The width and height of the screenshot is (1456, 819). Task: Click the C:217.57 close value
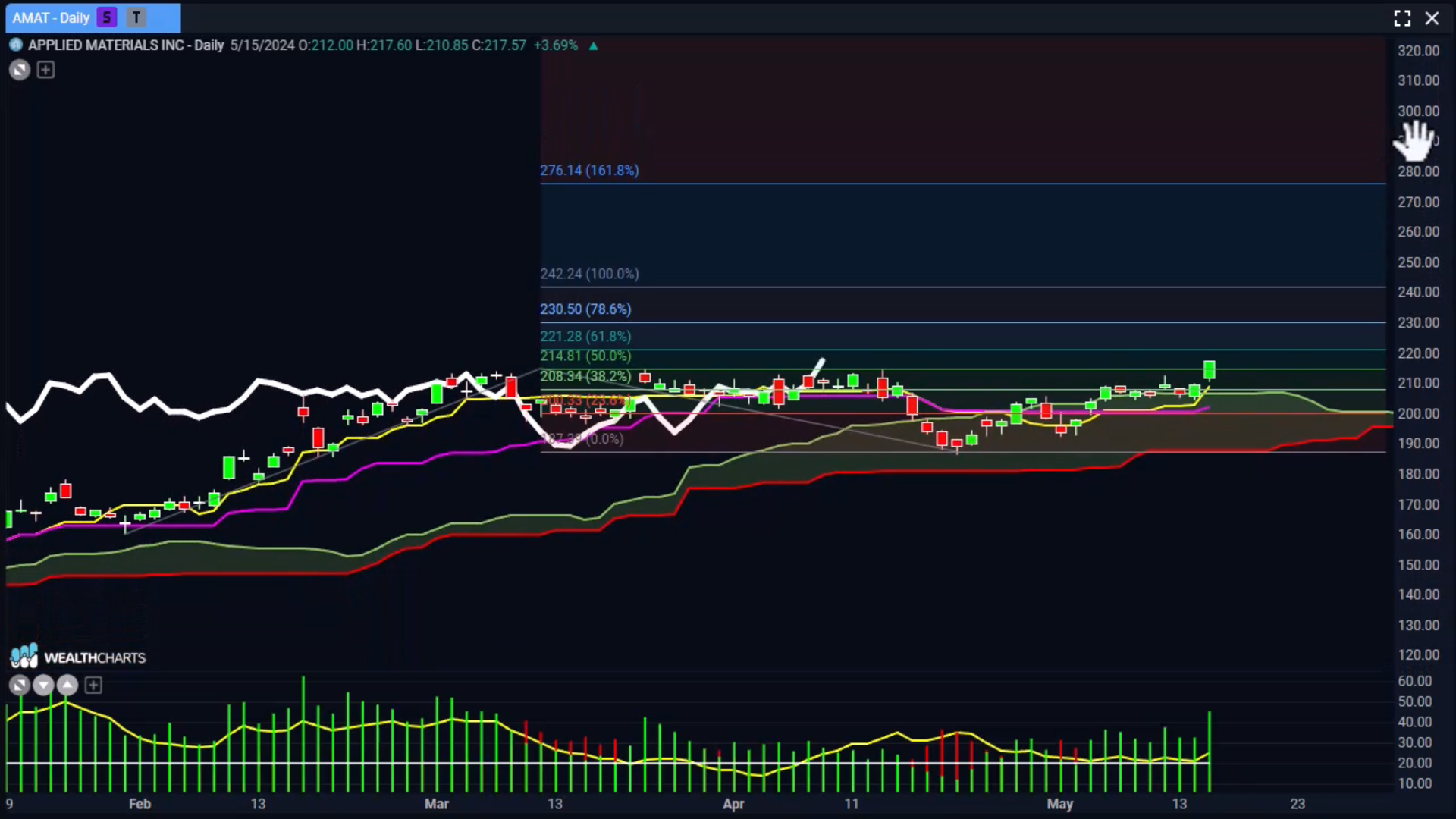tap(499, 45)
